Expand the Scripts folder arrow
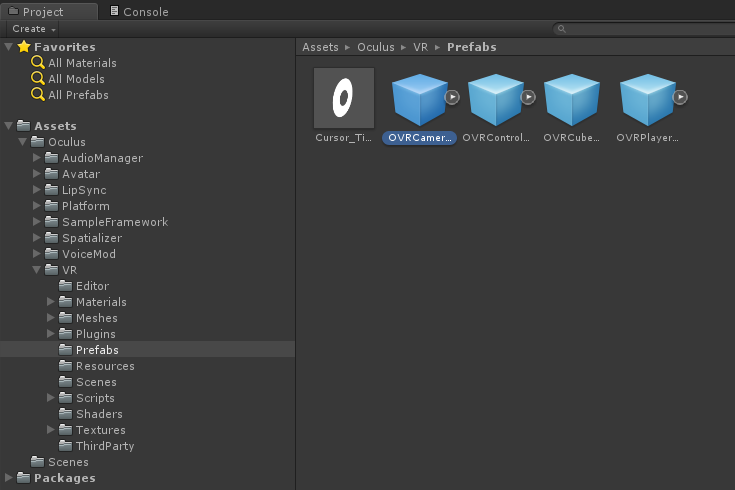735x490 pixels. click(x=51, y=398)
